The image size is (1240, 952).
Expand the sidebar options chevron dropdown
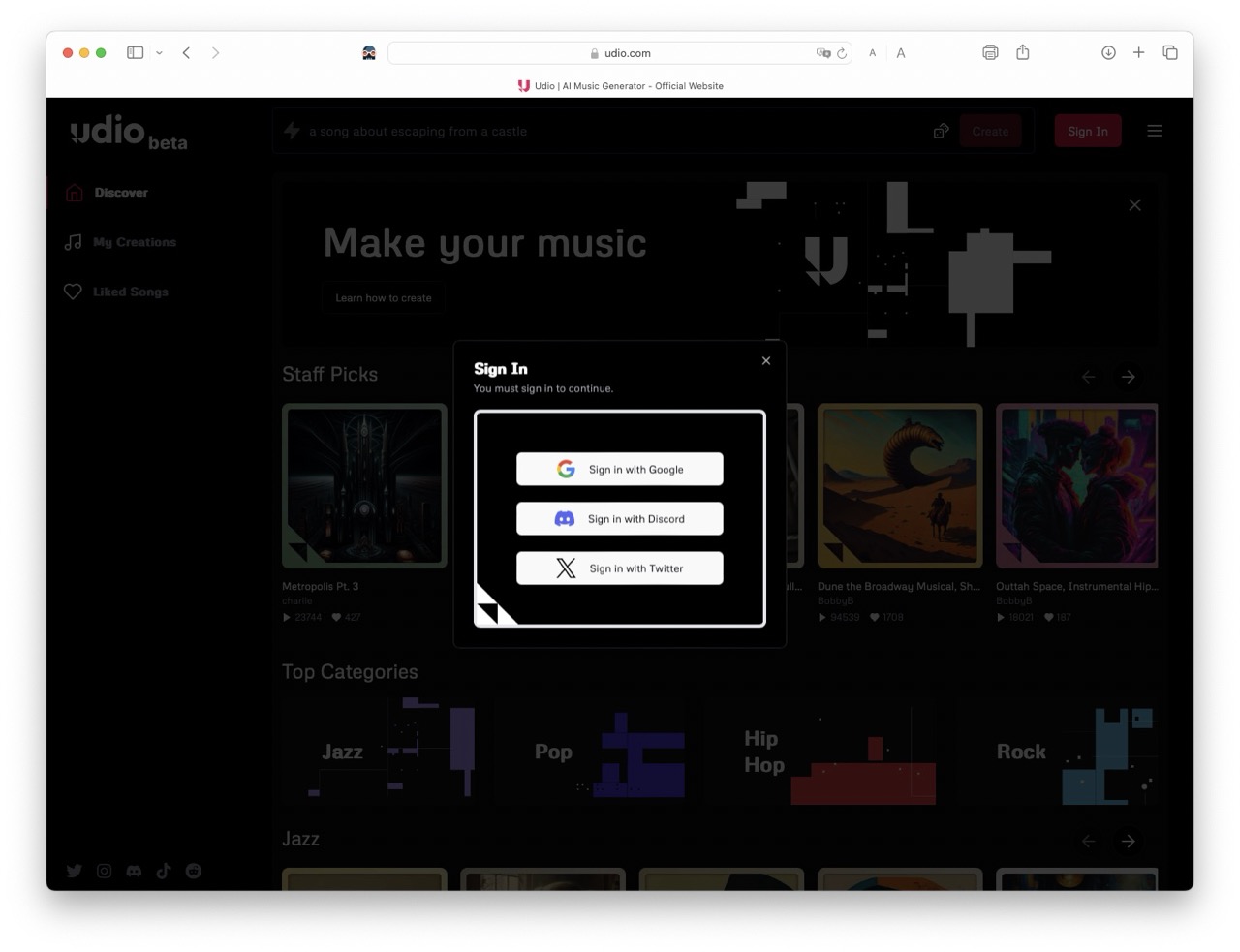(x=159, y=53)
